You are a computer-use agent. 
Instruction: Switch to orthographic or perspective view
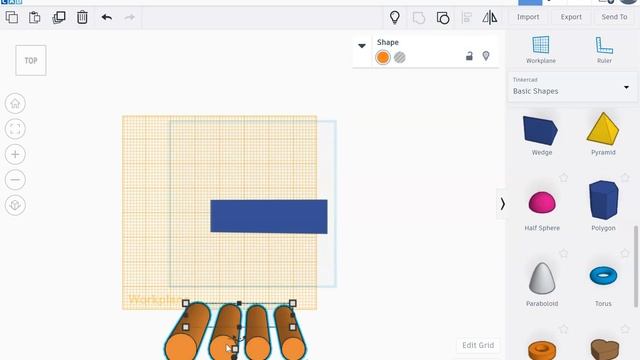[15, 205]
